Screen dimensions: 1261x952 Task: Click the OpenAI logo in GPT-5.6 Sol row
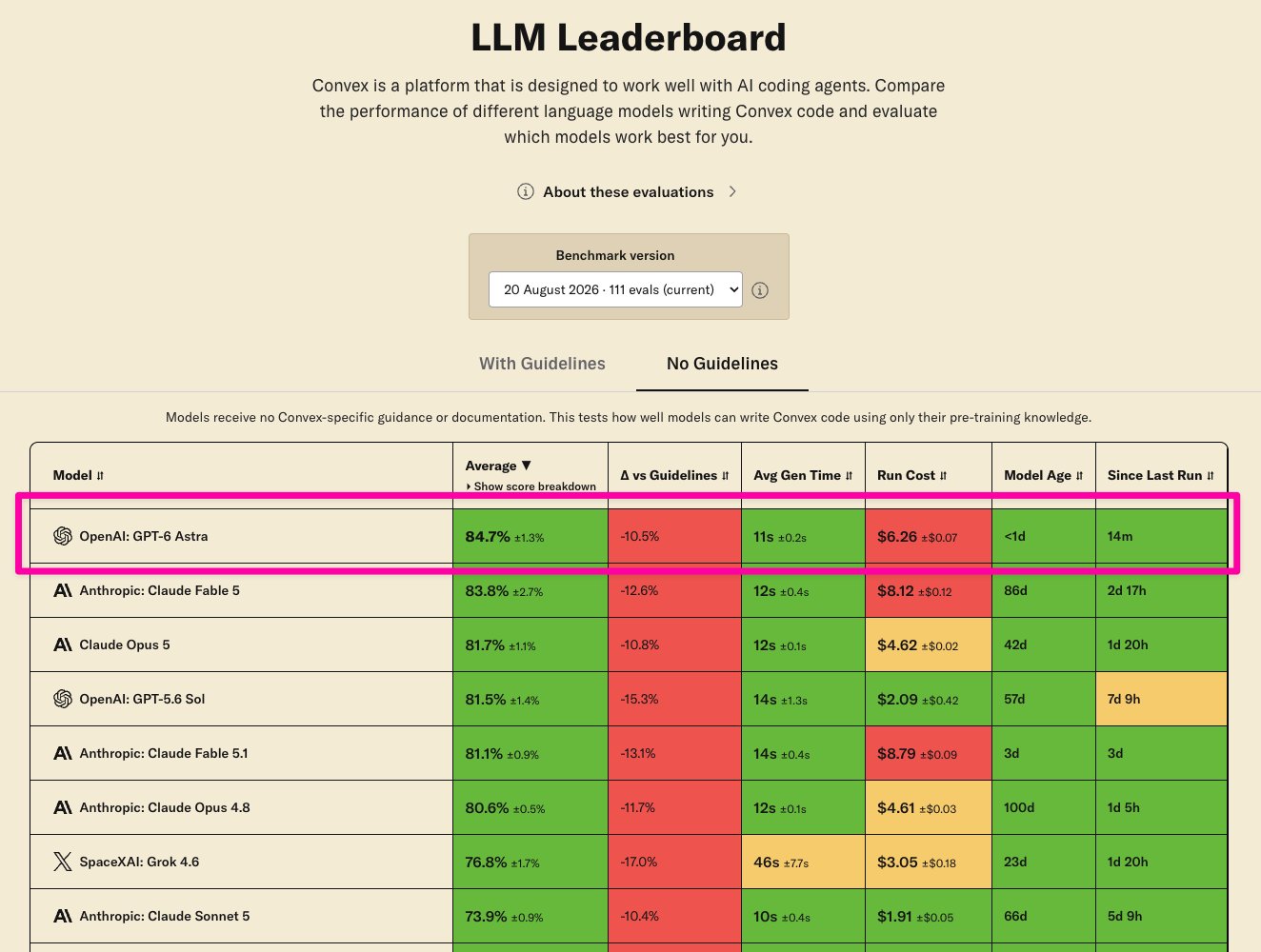click(x=63, y=699)
